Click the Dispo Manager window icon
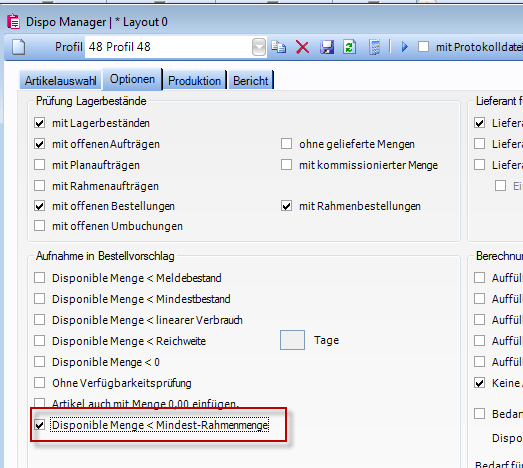The height and width of the screenshot is (468, 523). (13, 22)
